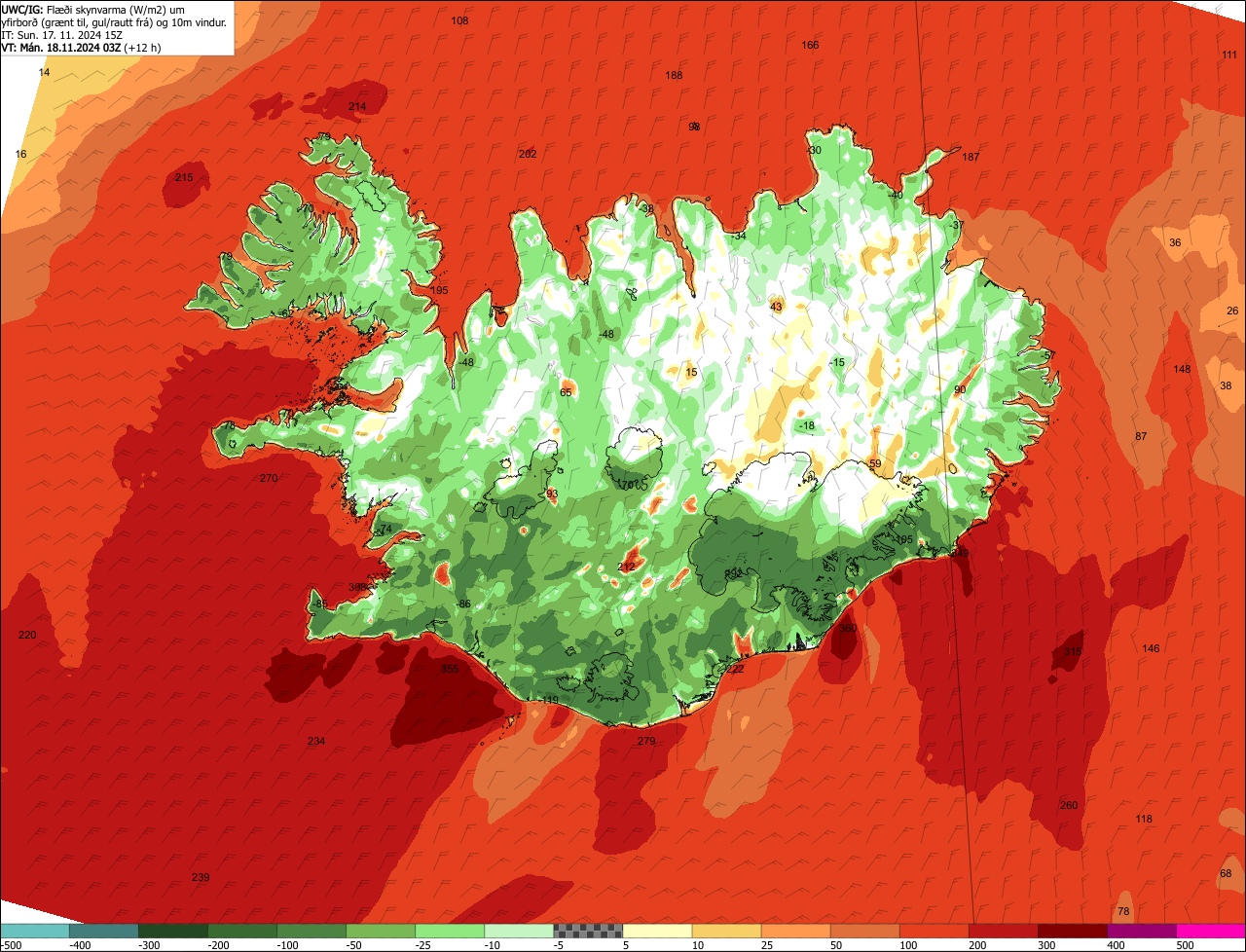This screenshot has height=952, width=1246.
Task: Click the legend swatch between 100 and 200
Action: pyautogui.click(x=934, y=931)
